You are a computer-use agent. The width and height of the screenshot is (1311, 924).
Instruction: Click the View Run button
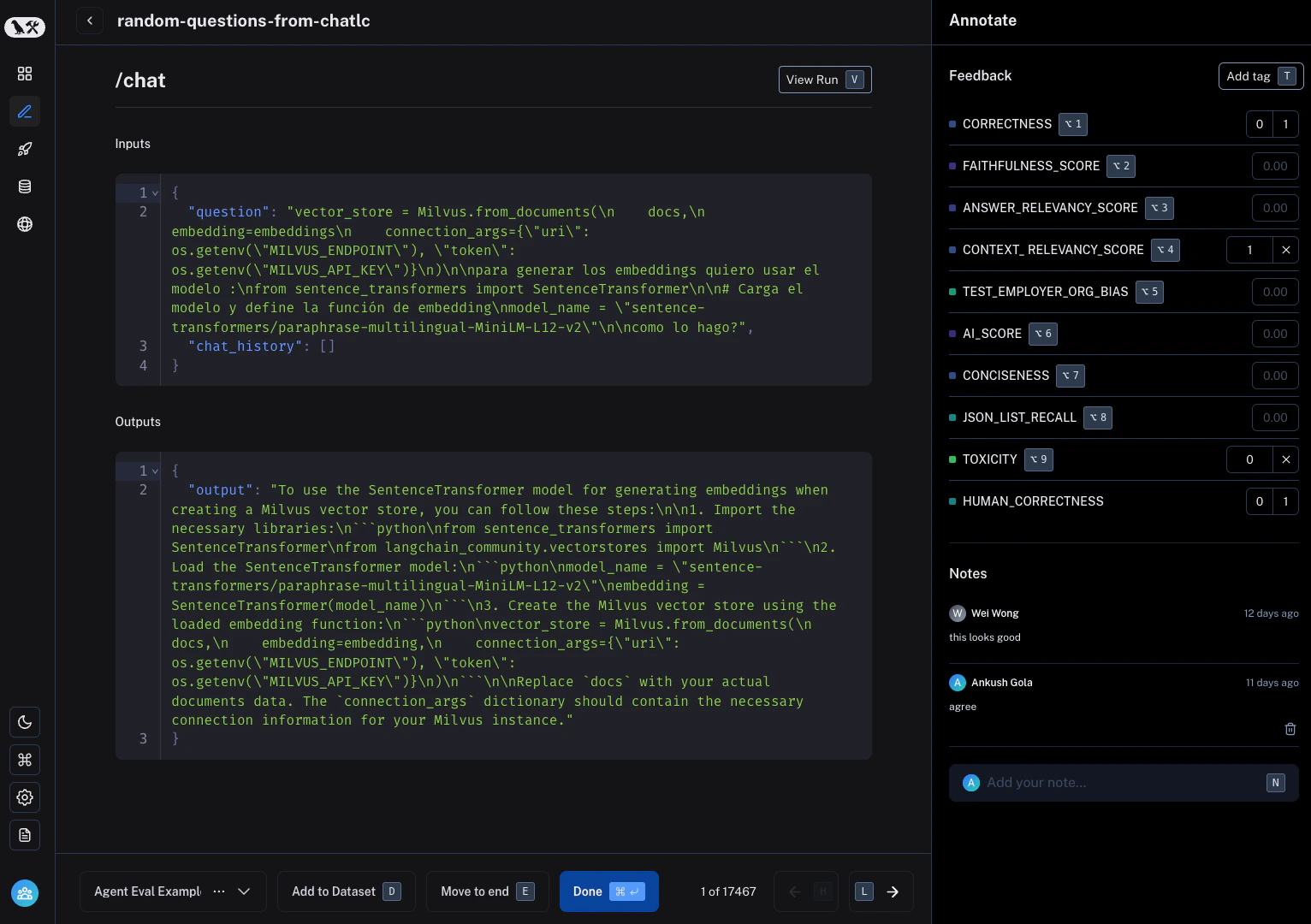tap(824, 80)
